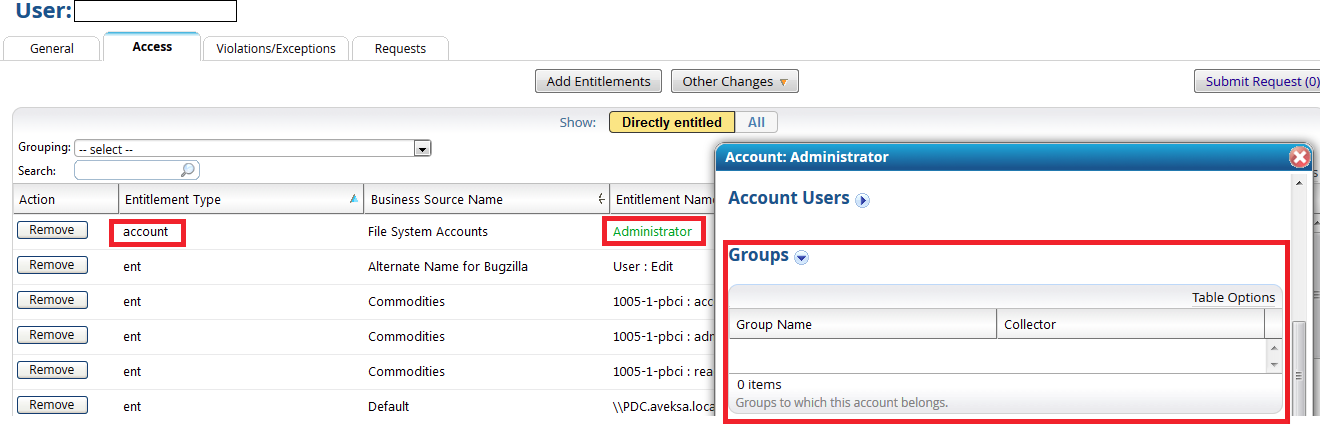Show only Directly entitled items

pyautogui.click(x=671, y=122)
